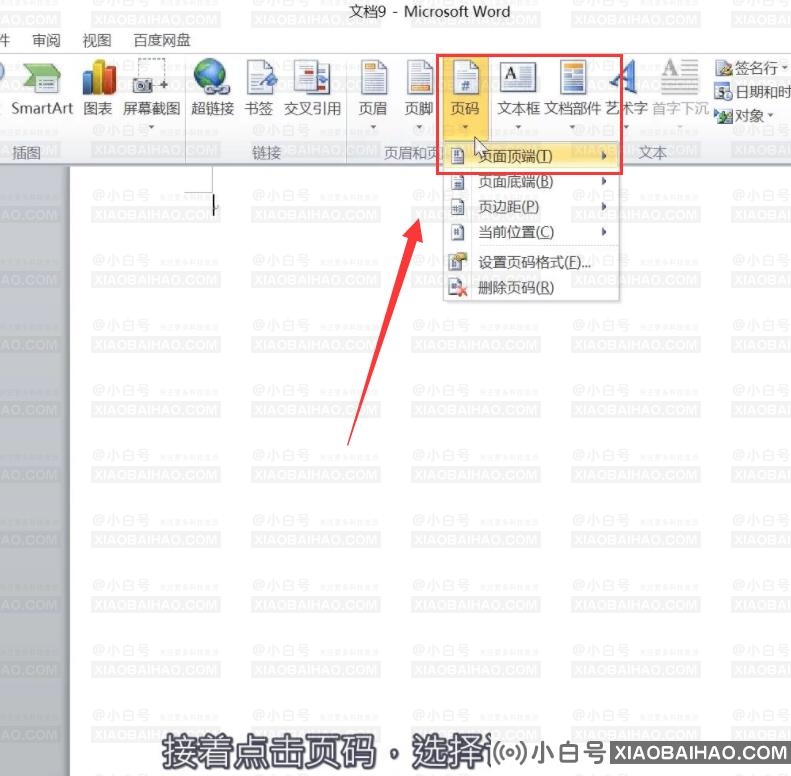This screenshot has height=776, width=791.
Task: Switch to the 视图 ribbon tab
Action: [x=97, y=40]
